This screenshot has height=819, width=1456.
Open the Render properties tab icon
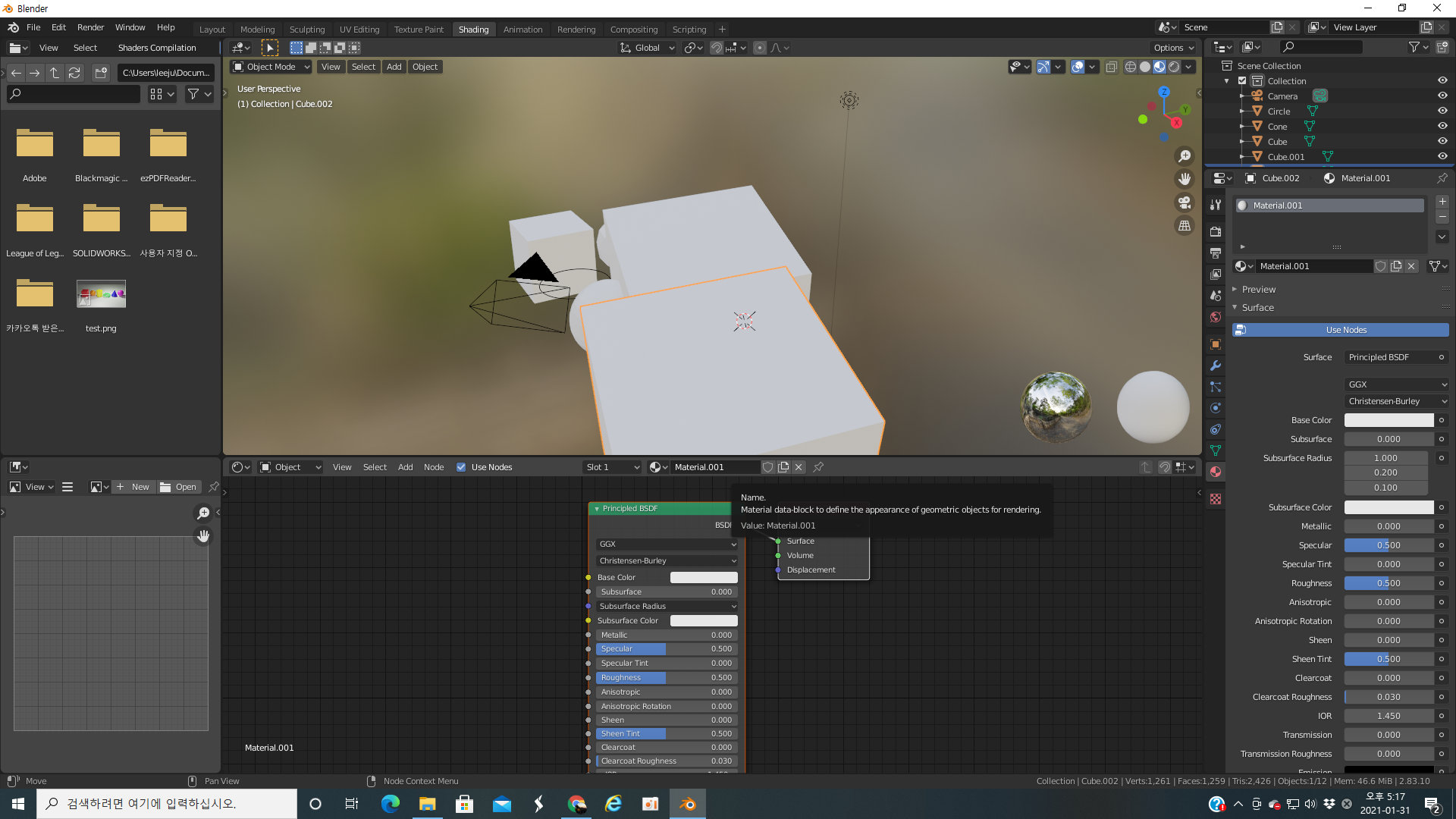[x=1216, y=231]
